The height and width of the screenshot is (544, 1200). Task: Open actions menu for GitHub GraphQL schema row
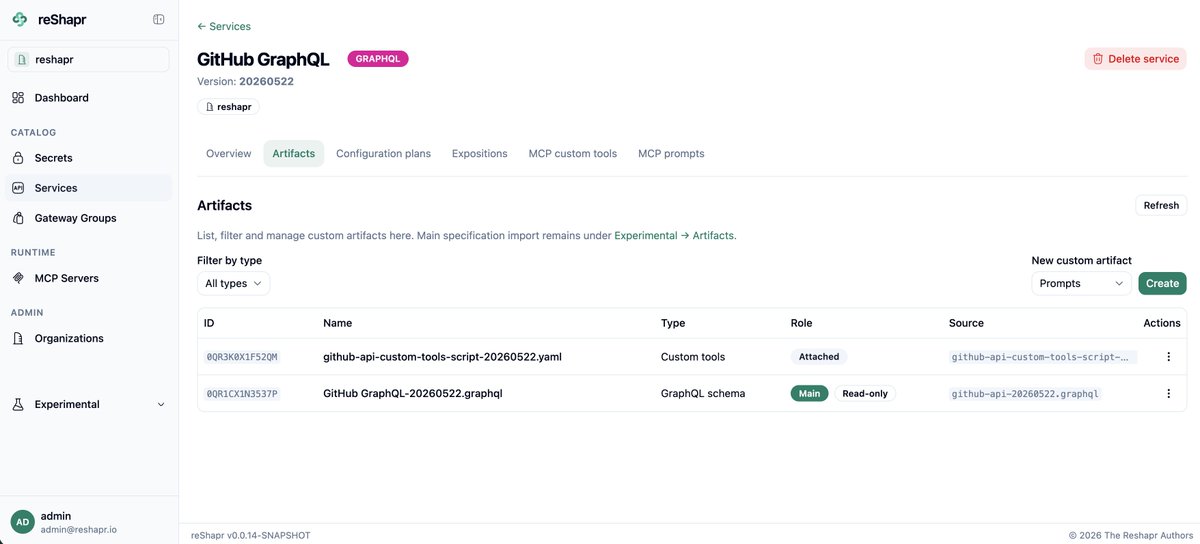tap(1168, 394)
